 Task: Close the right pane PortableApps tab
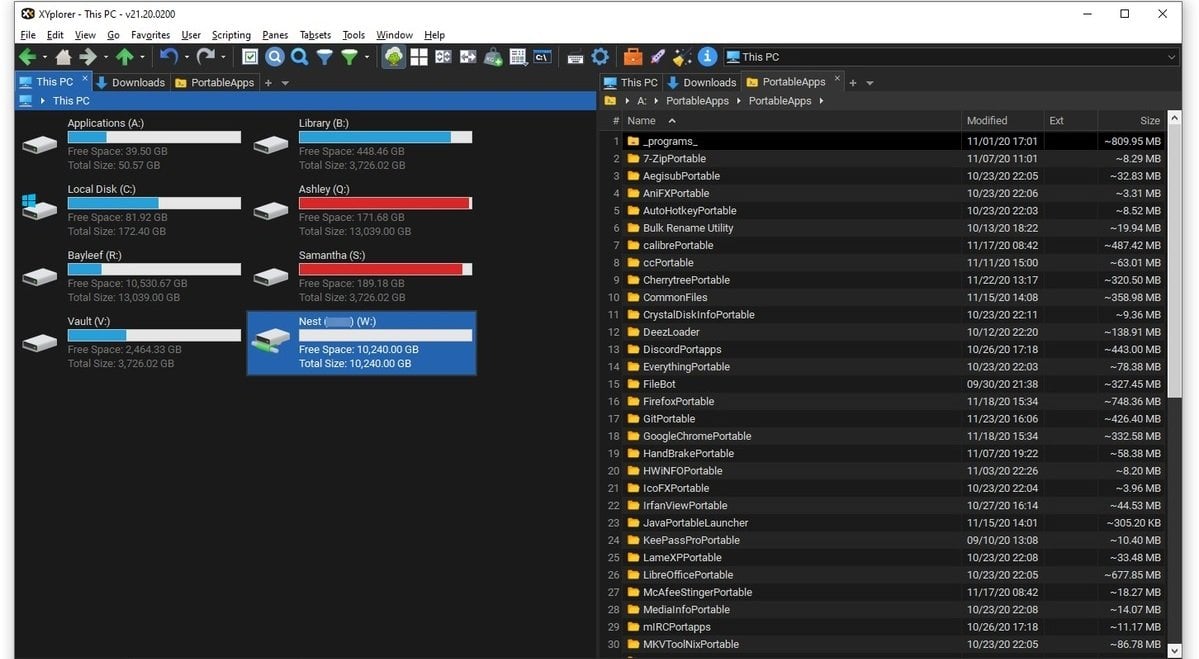pyautogui.click(x=837, y=78)
